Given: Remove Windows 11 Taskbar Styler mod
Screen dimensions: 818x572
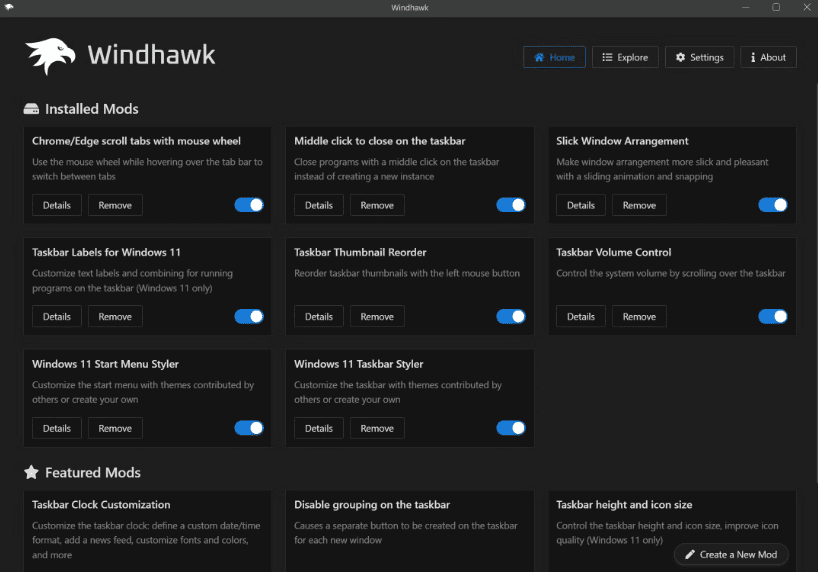Looking at the screenshot, I should coord(377,428).
